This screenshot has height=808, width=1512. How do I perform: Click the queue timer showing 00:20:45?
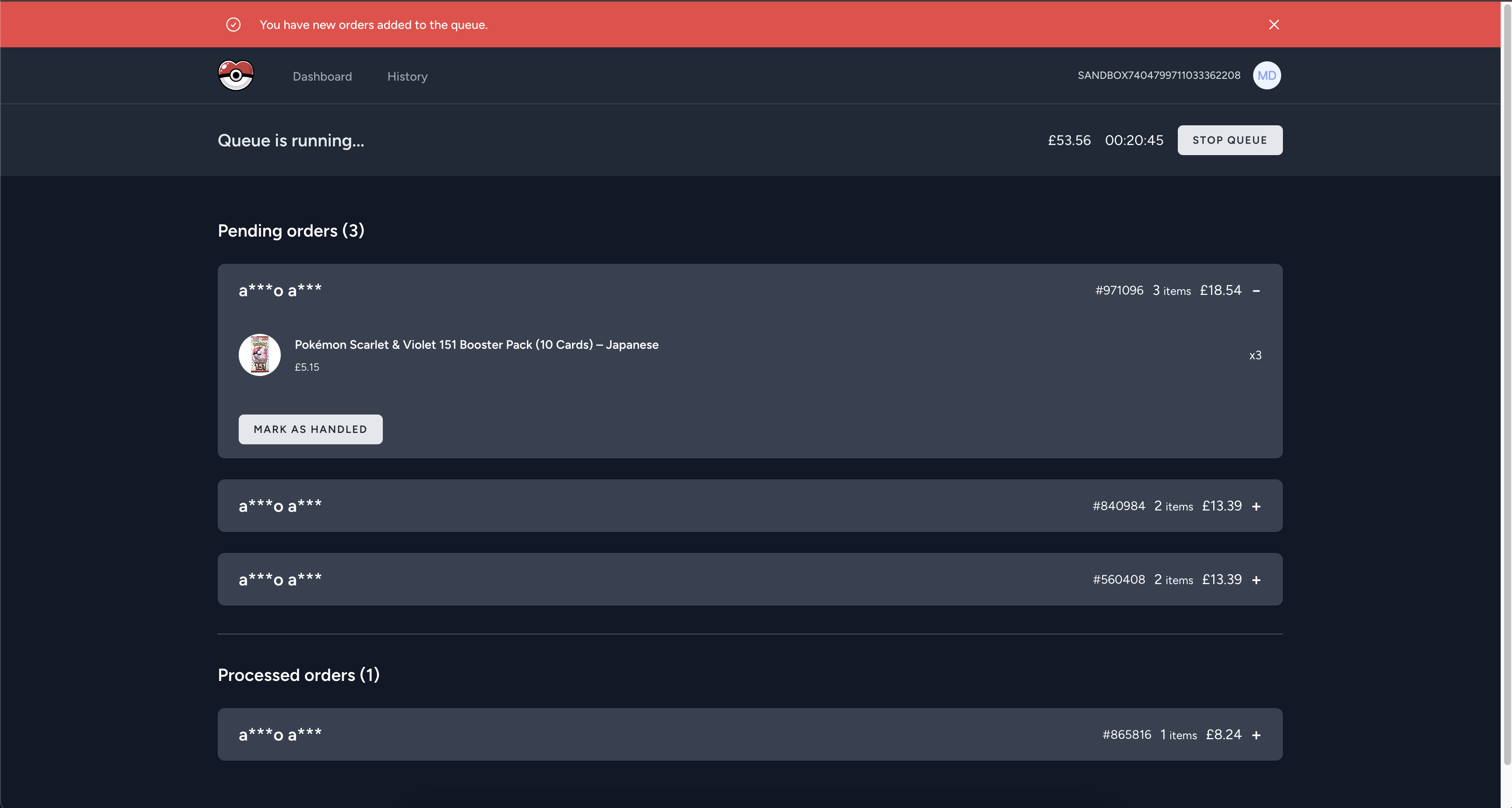[1133, 140]
